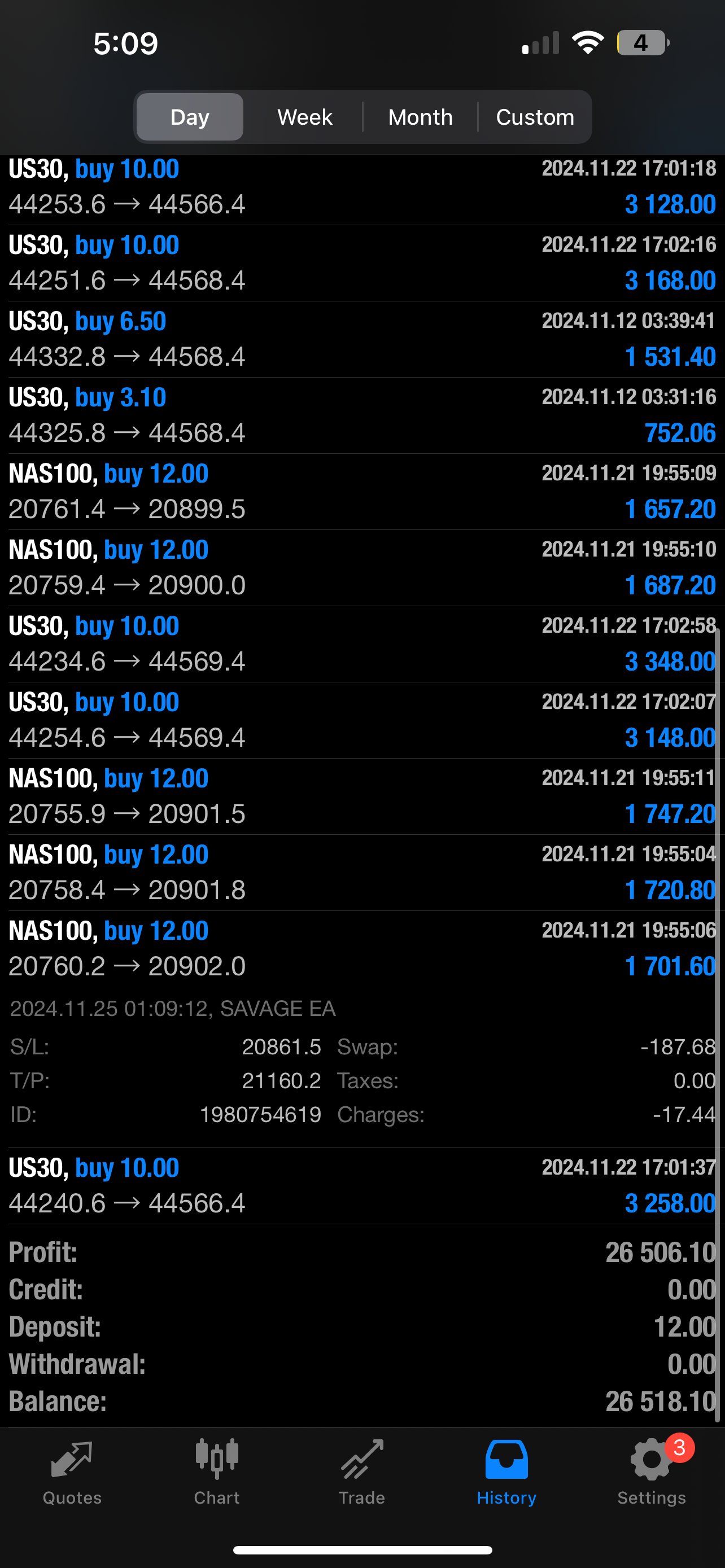Tap the Withdrawal summary row
725x1568 pixels.
tap(362, 1364)
